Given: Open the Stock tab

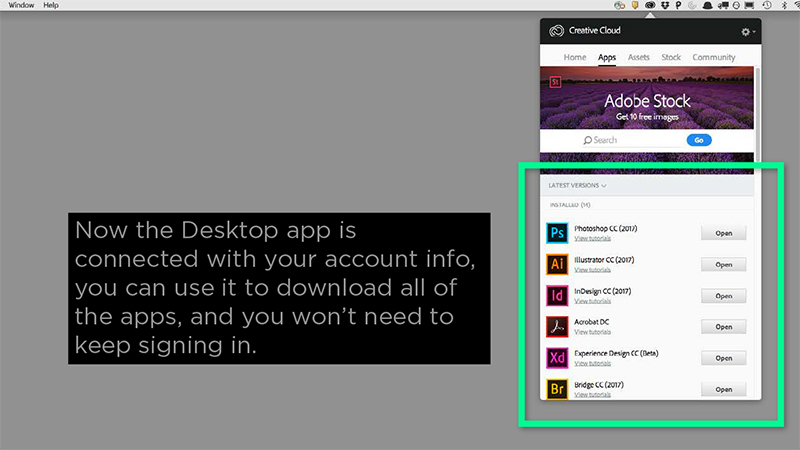Looking at the screenshot, I should pyautogui.click(x=671, y=57).
